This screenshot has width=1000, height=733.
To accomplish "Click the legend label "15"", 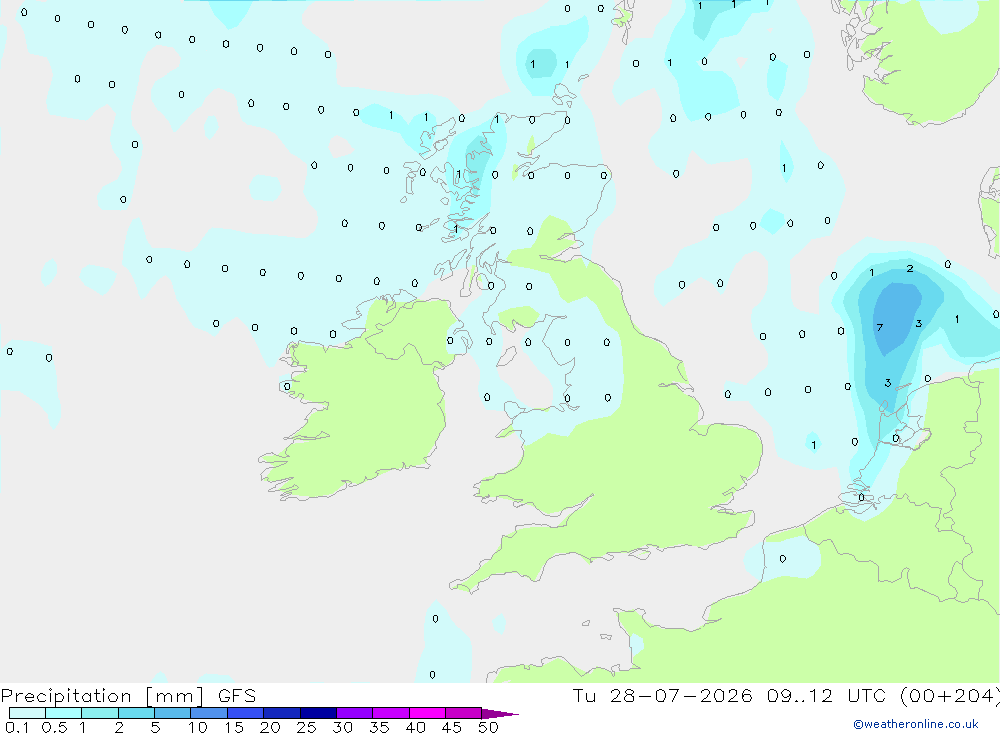I will pos(234,727).
